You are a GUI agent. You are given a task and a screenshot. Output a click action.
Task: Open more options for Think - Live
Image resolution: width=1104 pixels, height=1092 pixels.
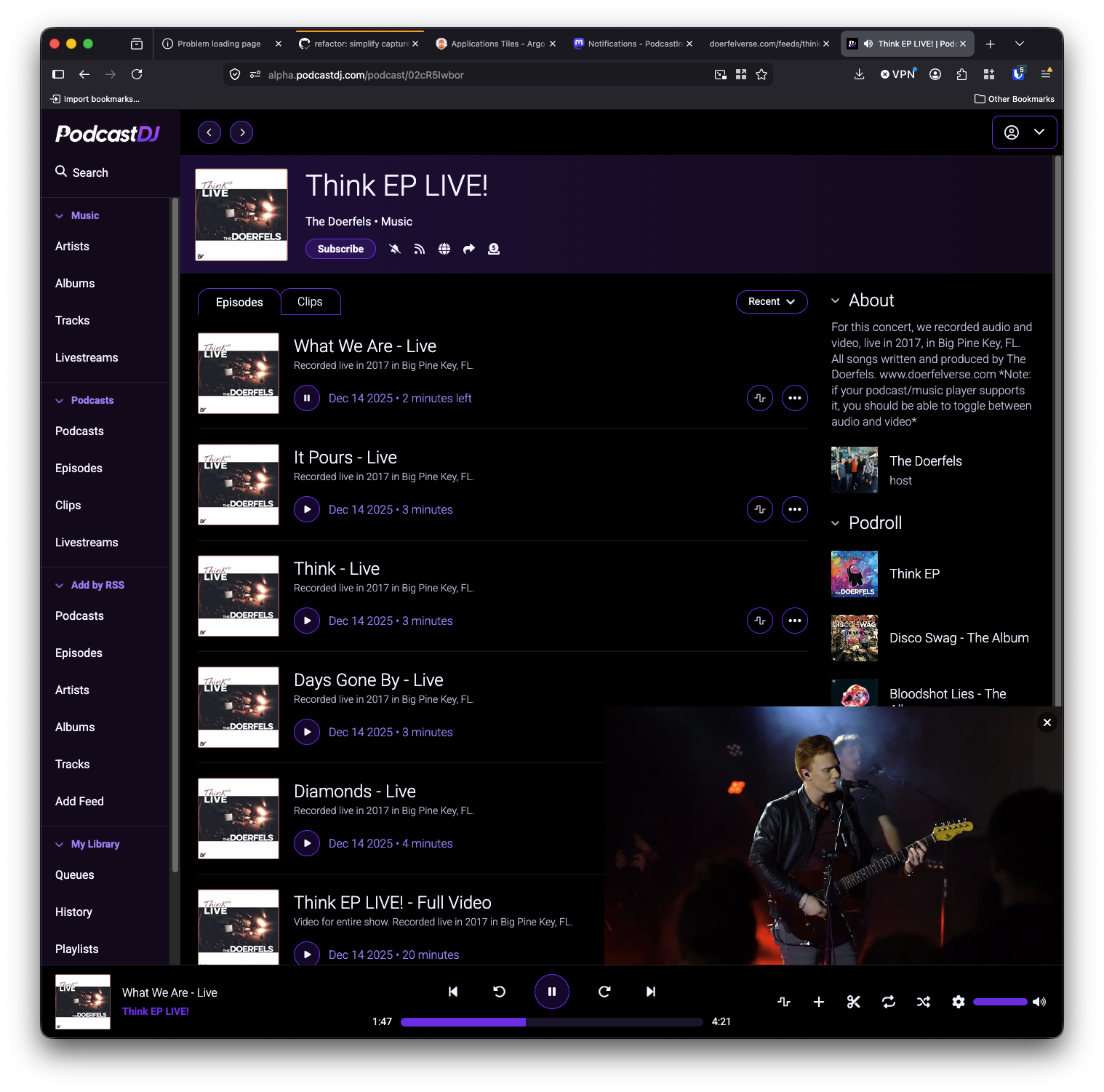click(x=795, y=621)
